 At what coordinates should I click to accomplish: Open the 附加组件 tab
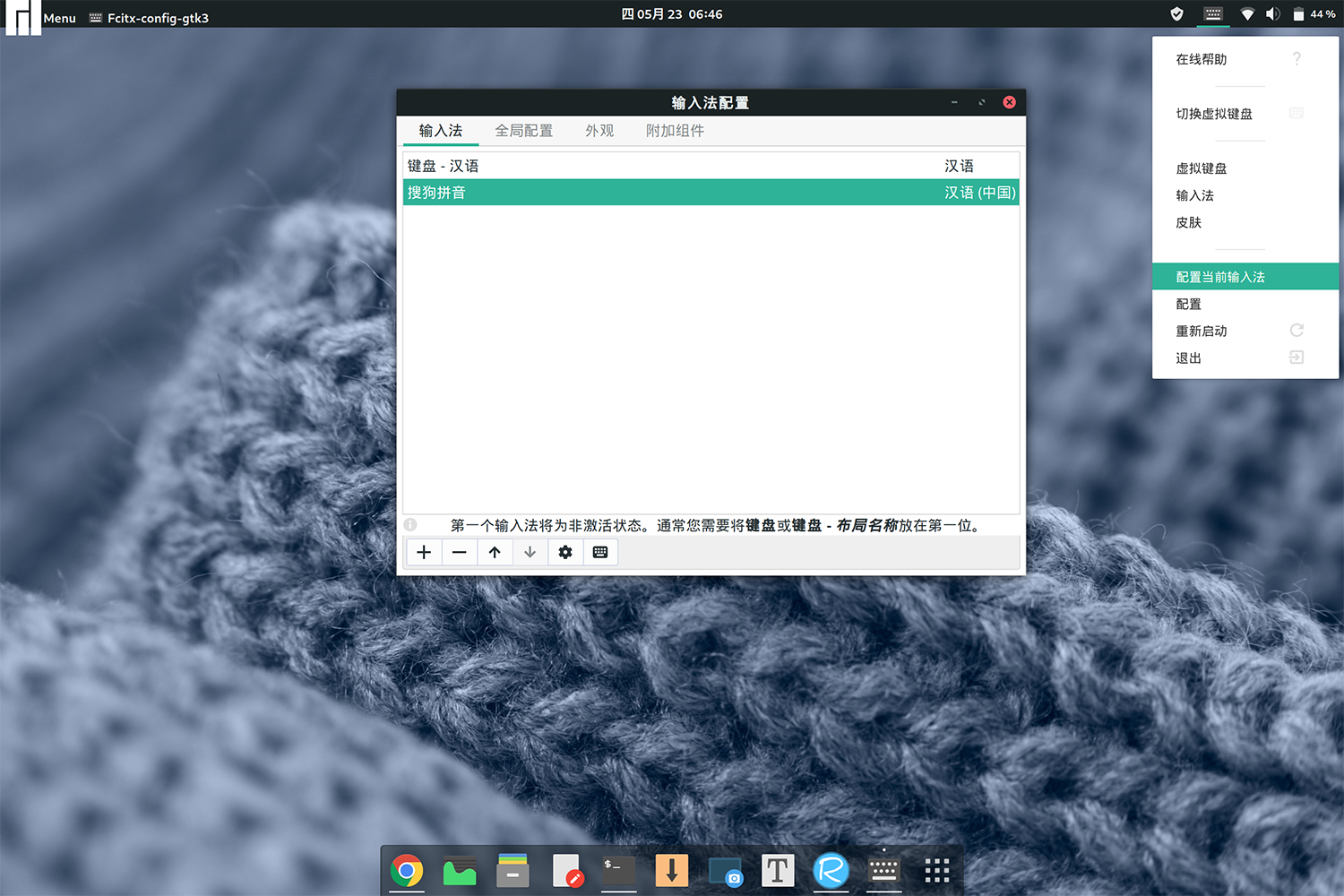point(675,131)
